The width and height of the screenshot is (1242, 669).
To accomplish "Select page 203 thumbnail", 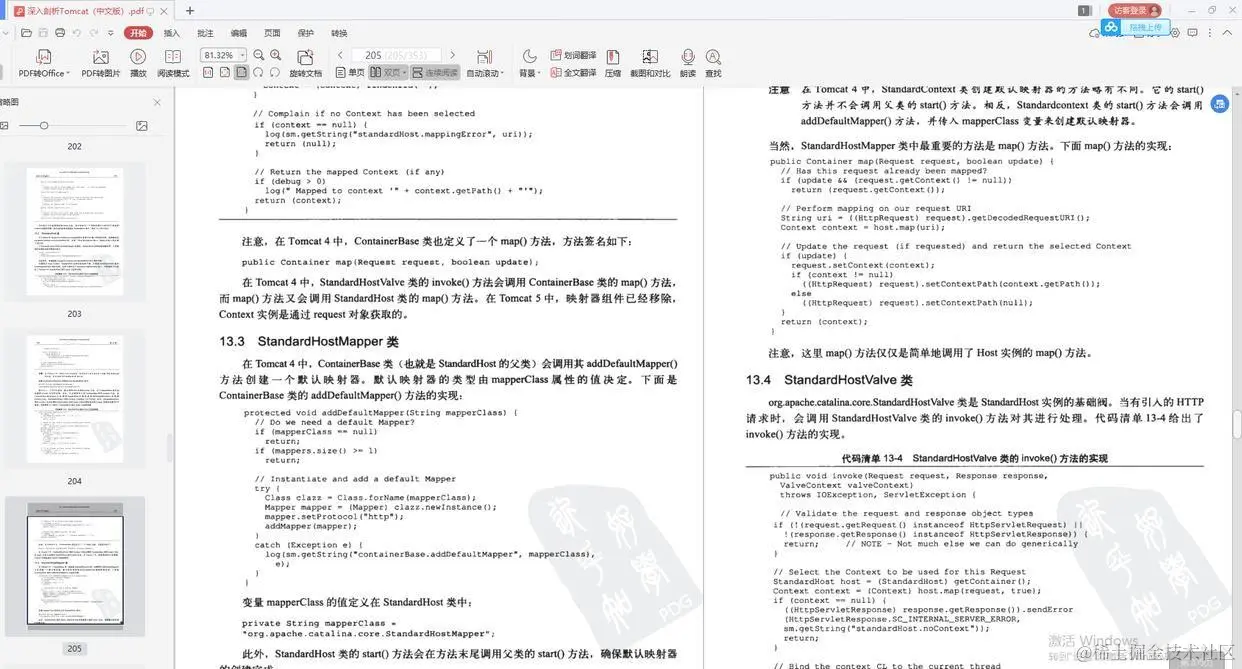I will pyautogui.click(x=75, y=232).
